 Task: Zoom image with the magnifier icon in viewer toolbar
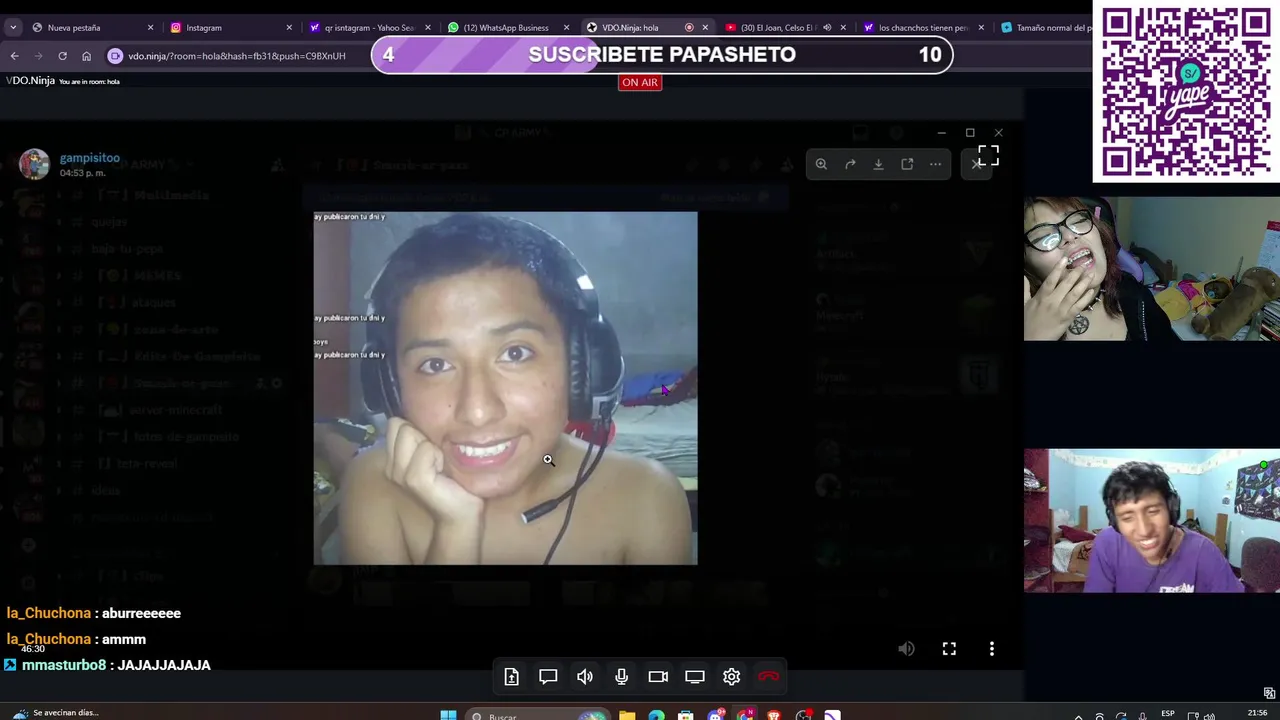click(821, 164)
